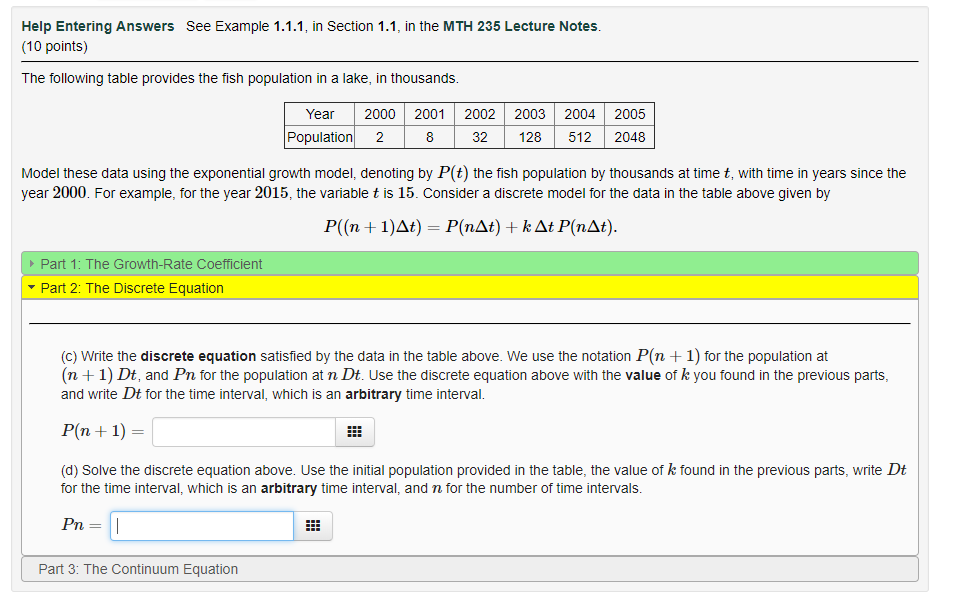Click the Year header cell of the table
Image resolution: width=953 pixels, height=596 pixels.
318,114
